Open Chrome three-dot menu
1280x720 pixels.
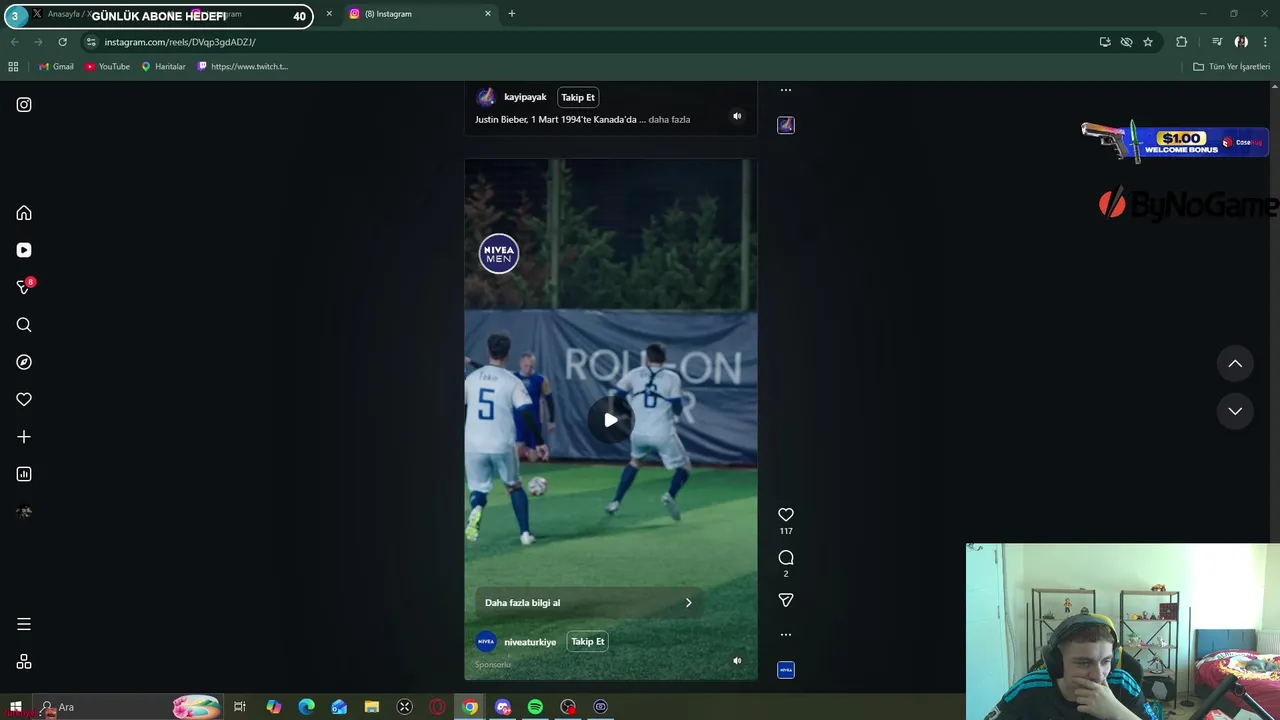click(1266, 42)
